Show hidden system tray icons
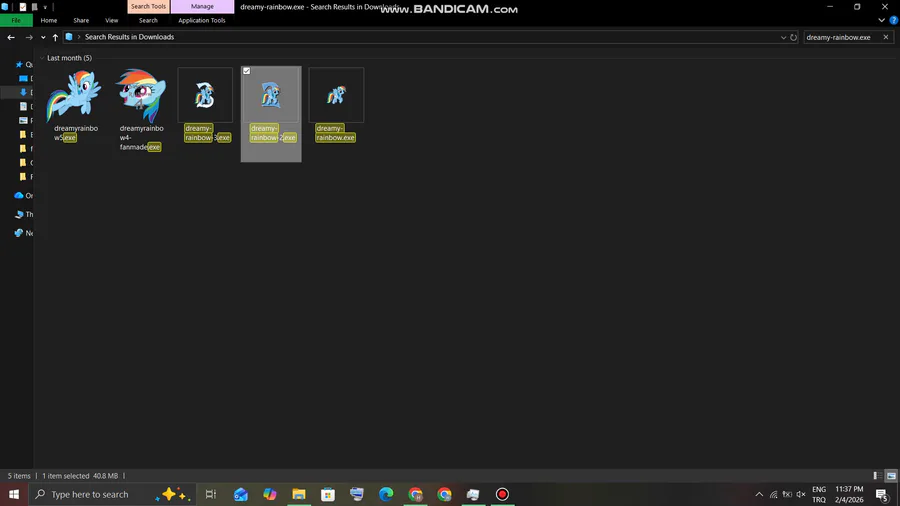Image resolution: width=900 pixels, height=506 pixels. (759, 495)
